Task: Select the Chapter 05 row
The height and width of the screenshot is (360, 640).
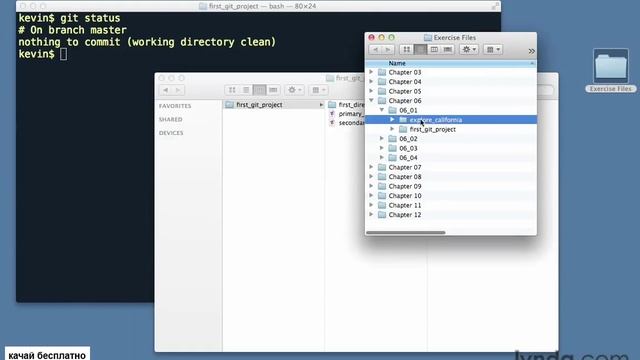Action: pyautogui.click(x=451, y=91)
